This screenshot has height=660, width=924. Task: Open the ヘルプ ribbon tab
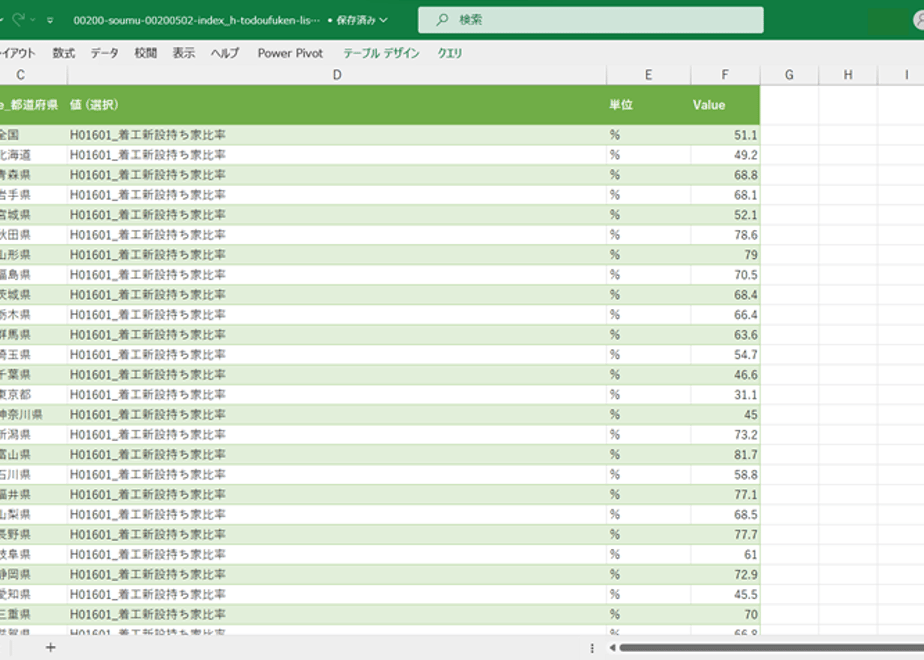click(225, 53)
